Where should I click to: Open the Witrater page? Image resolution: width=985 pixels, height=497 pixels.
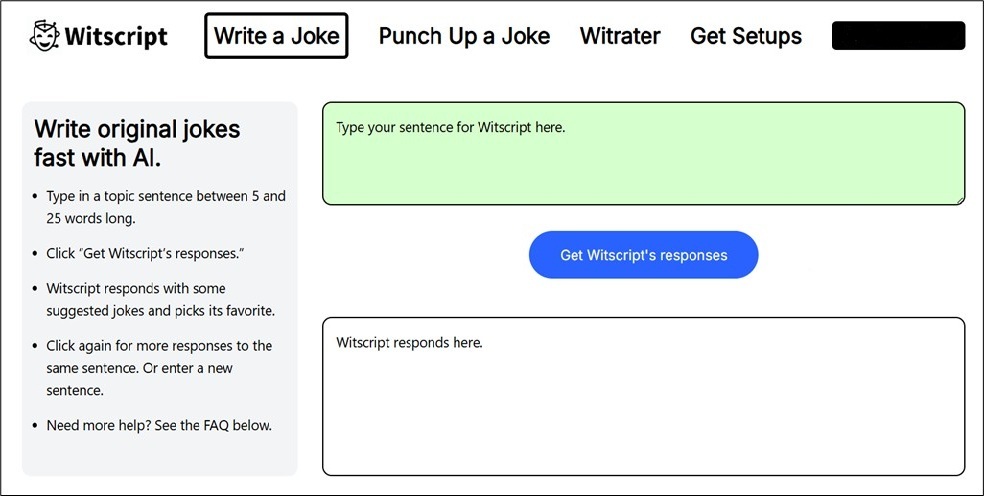620,36
